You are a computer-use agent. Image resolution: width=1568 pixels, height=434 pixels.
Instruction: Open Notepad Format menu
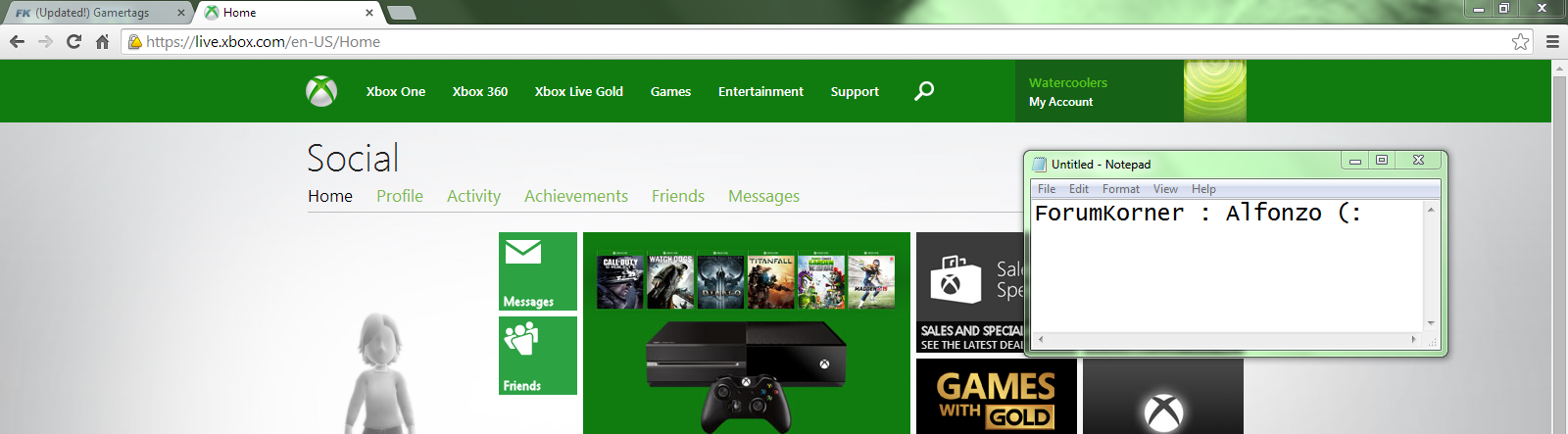(x=1121, y=189)
